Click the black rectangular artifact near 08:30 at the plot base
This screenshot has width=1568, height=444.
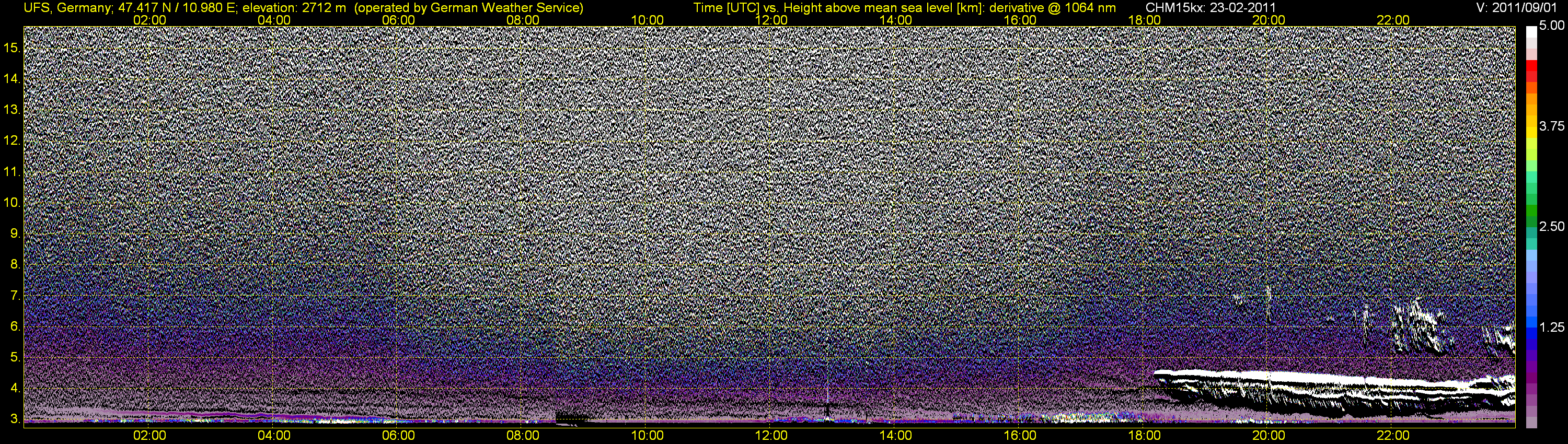click(572, 418)
